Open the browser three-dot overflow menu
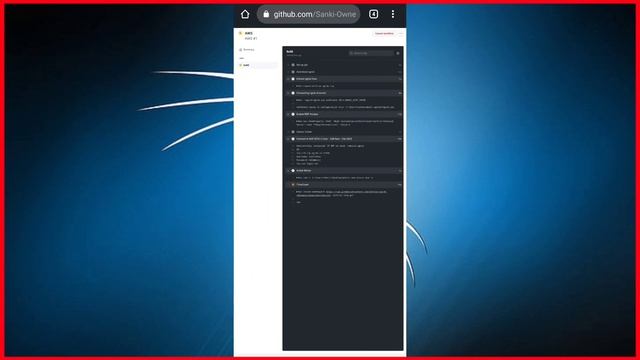Image resolution: width=640 pixels, height=360 pixels. click(393, 14)
